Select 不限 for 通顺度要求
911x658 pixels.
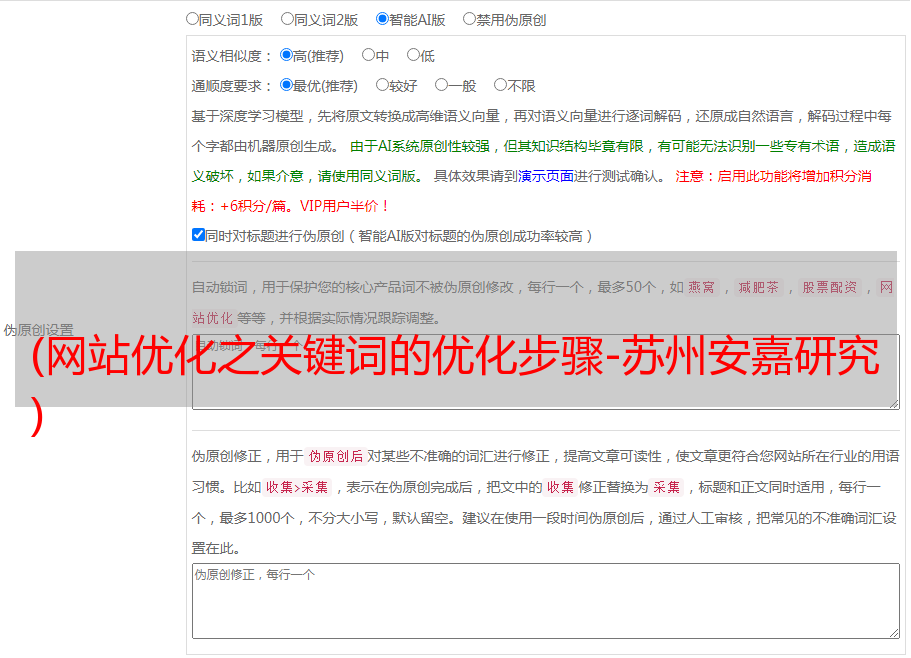501,86
